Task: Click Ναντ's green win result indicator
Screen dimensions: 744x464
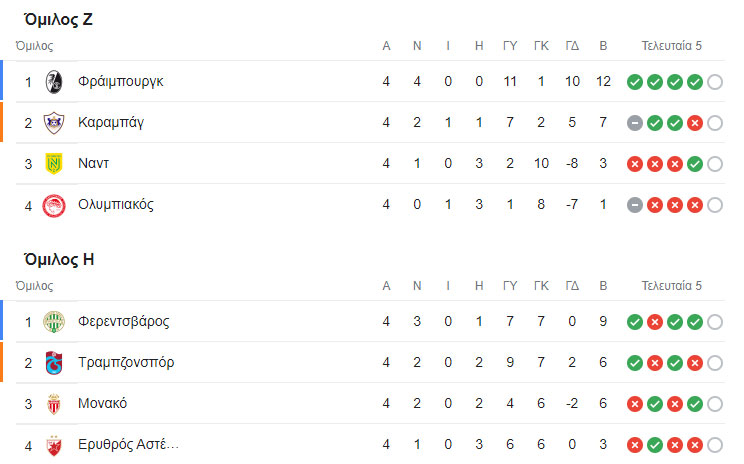Action: point(694,163)
